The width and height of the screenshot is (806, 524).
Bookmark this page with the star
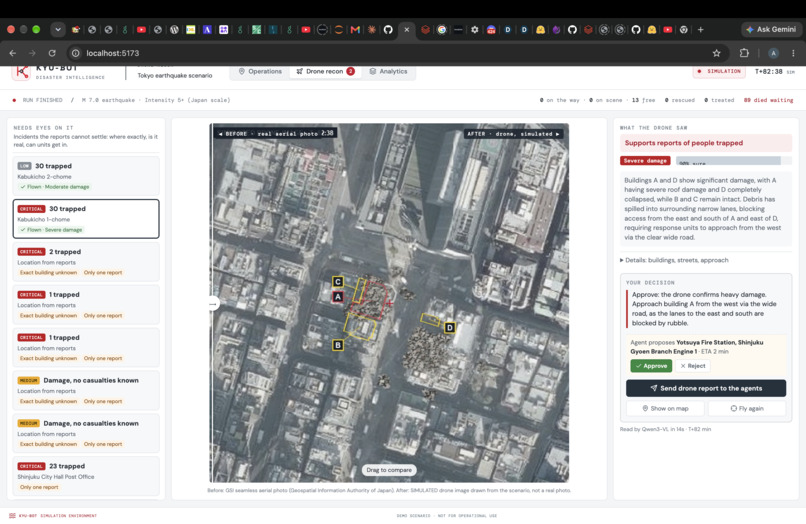click(x=716, y=53)
